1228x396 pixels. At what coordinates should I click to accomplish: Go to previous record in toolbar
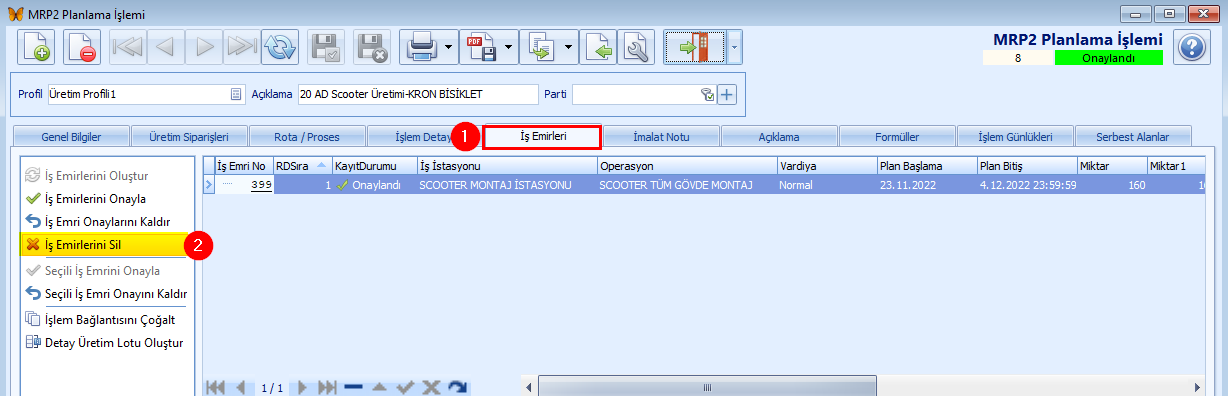click(167, 47)
